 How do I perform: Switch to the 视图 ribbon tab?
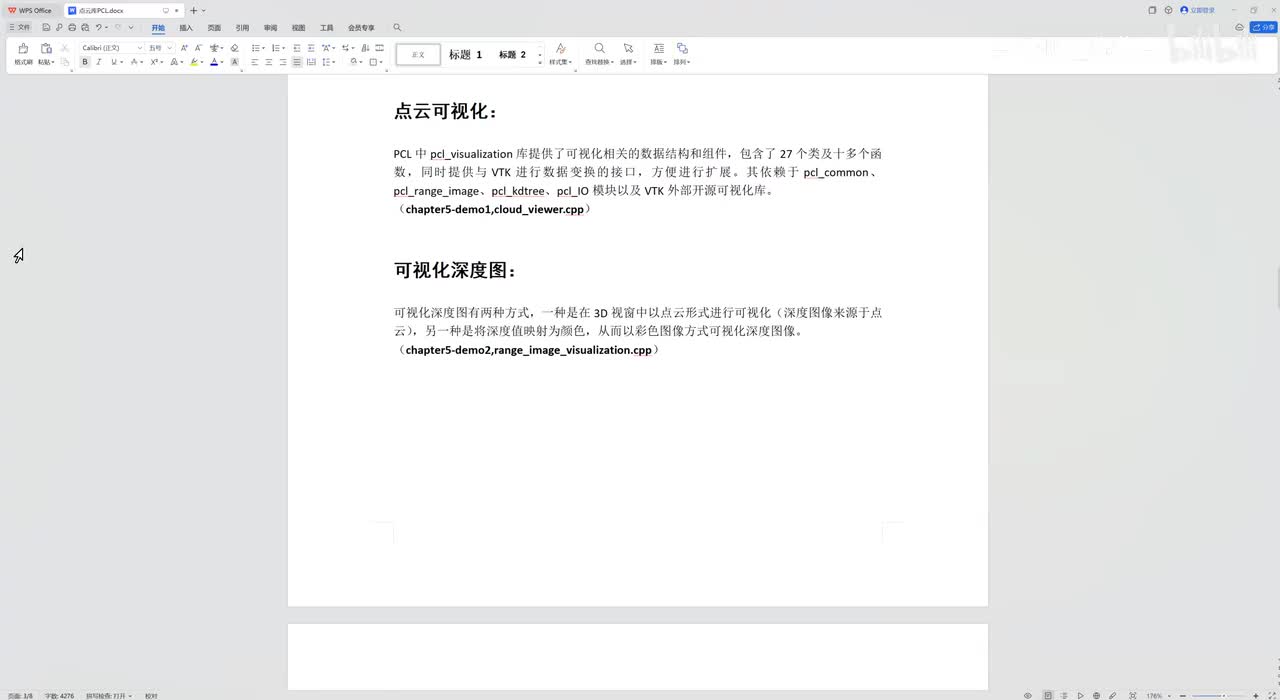pos(298,28)
